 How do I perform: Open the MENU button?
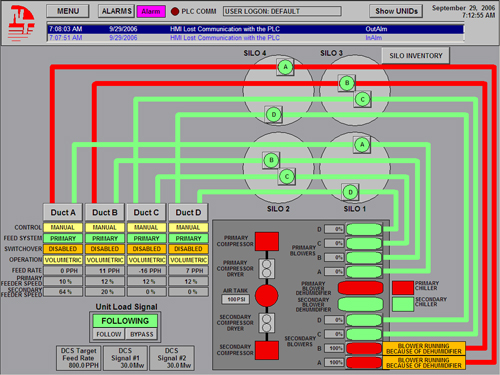tap(68, 11)
